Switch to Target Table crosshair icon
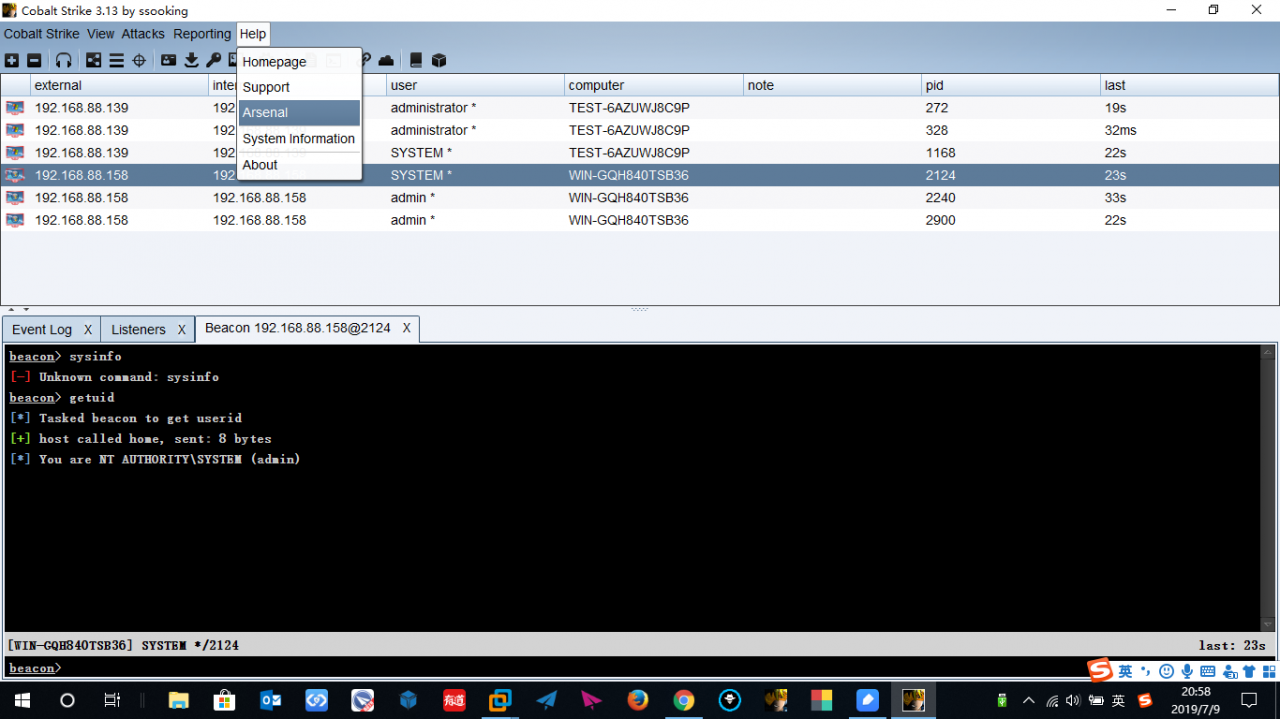The width and height of the screenshot is (1280, 719). (x=139, y=60)
